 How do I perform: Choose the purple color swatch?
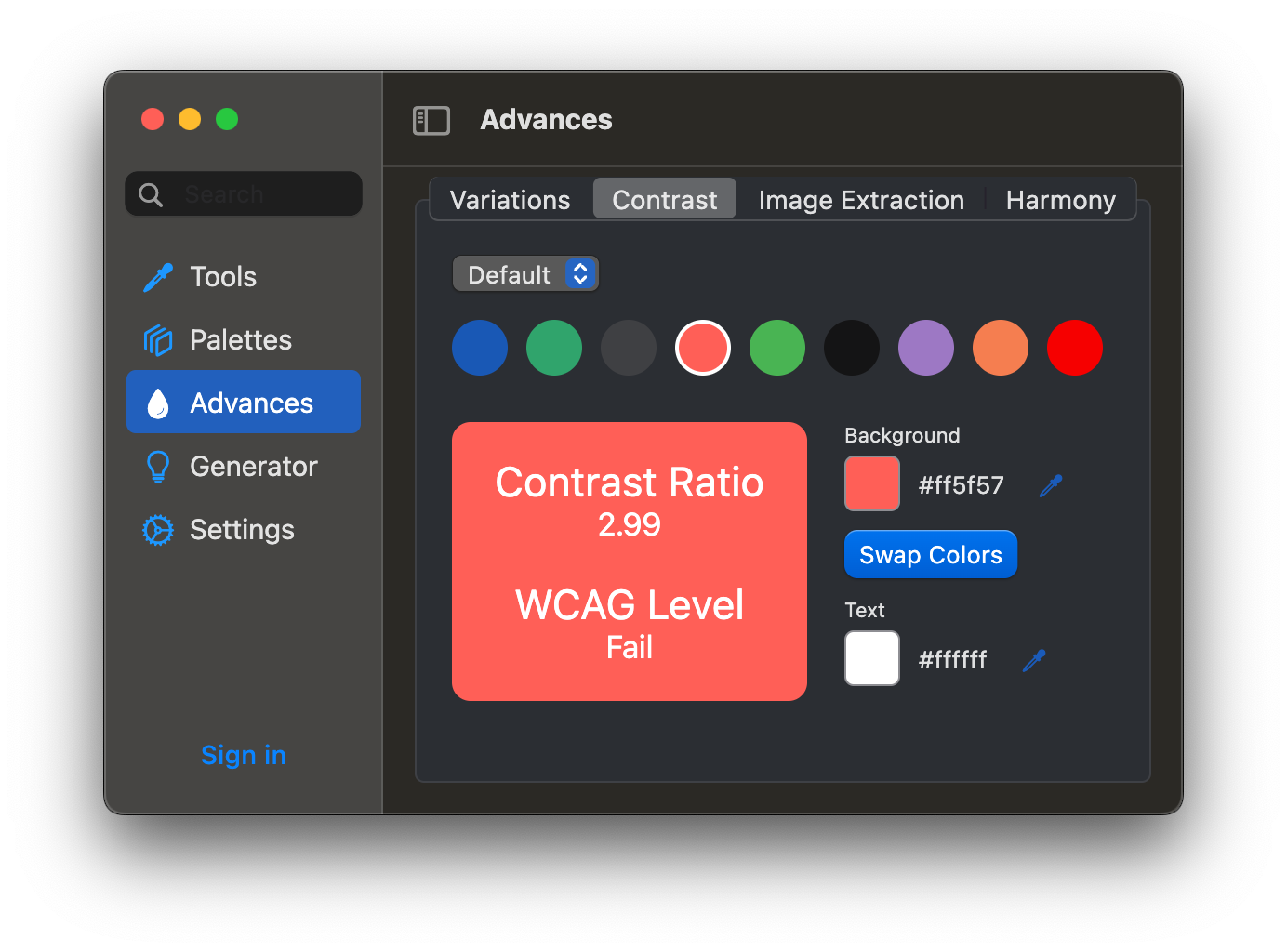click(926, 348)
